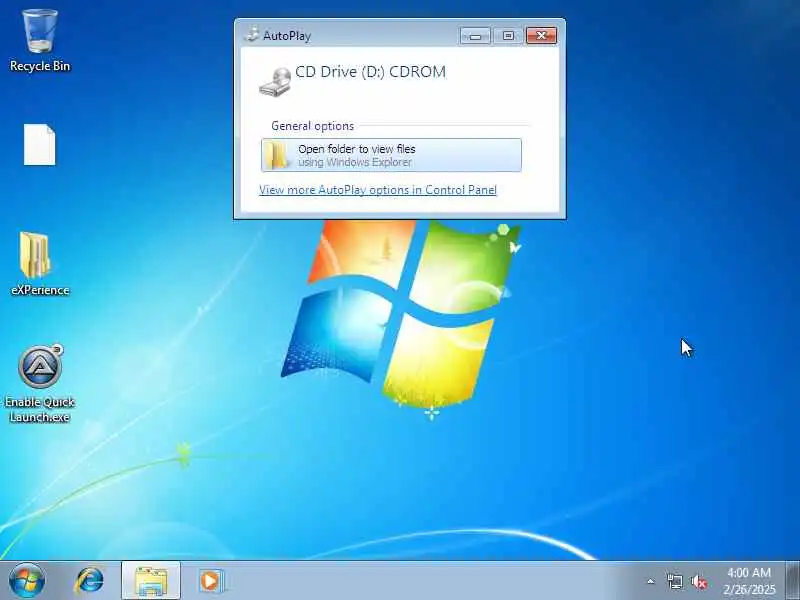Select the Enable Quick Launch.exe icon
Image resolution: width=800 pixels, height=600 pixels.
(x=40, y=384)
